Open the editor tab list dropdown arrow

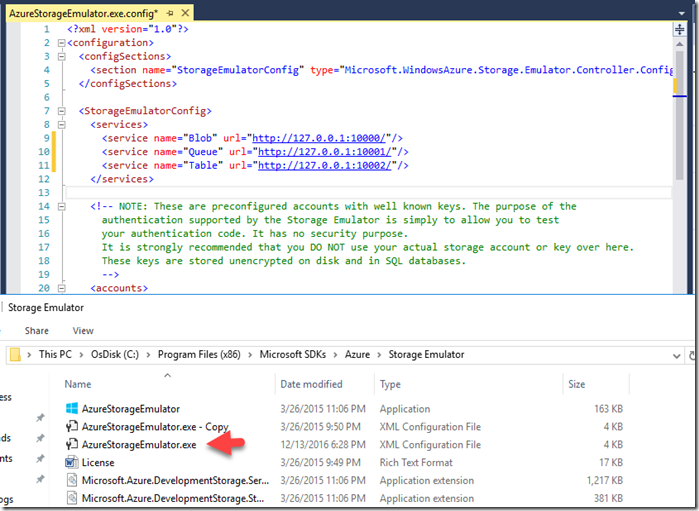(x=681, y=14)
